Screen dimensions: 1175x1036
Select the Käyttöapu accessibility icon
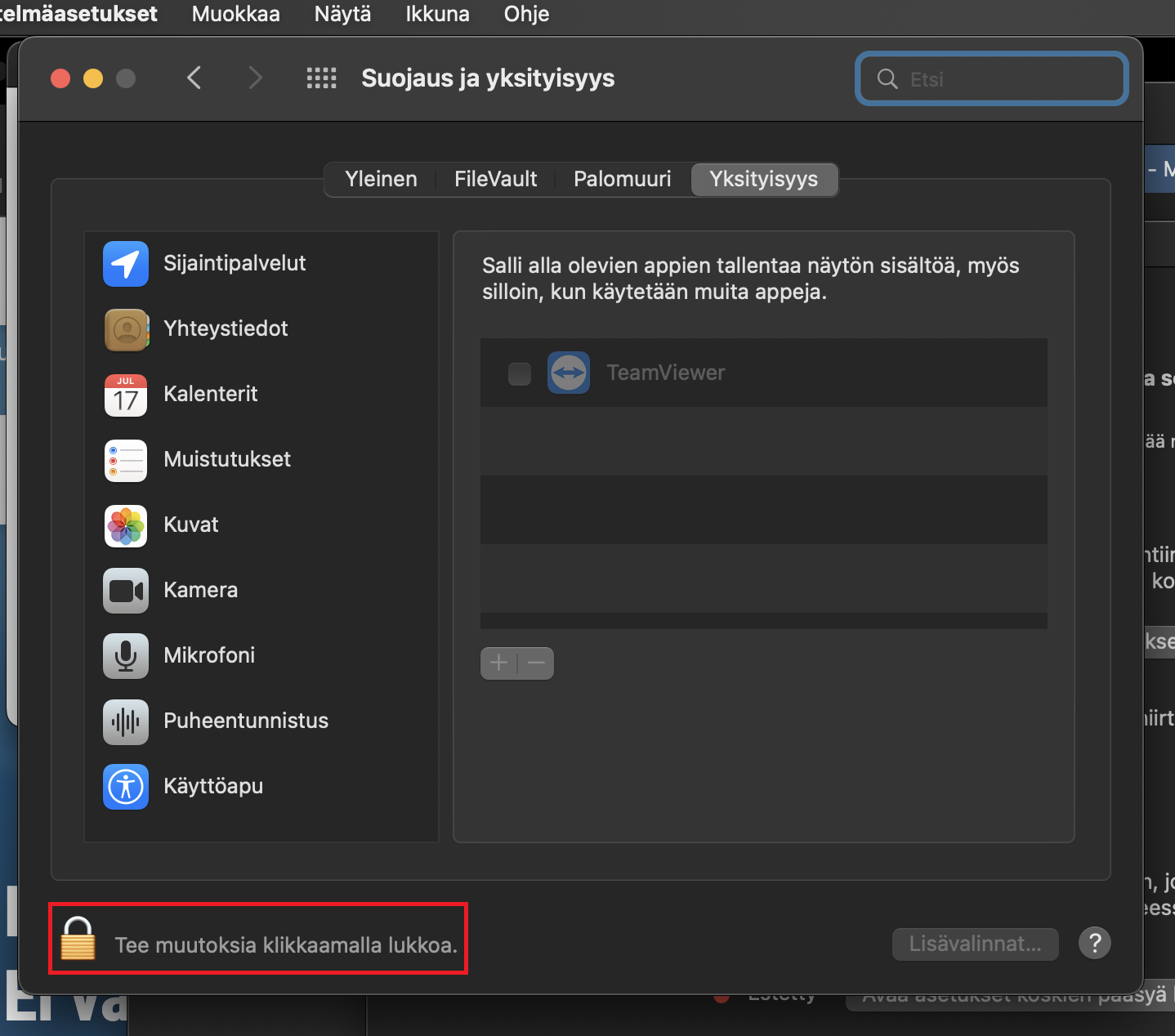(x=126, y=787)
